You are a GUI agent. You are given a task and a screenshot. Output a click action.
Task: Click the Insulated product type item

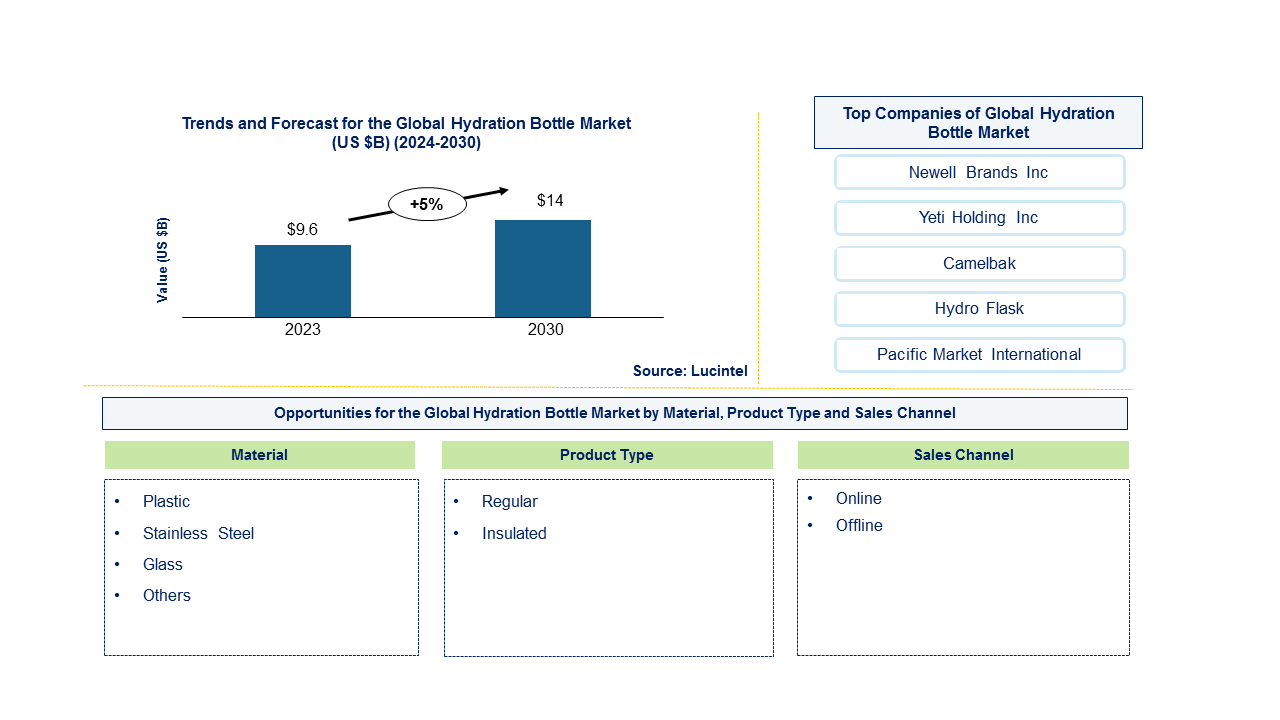(514, 534)
